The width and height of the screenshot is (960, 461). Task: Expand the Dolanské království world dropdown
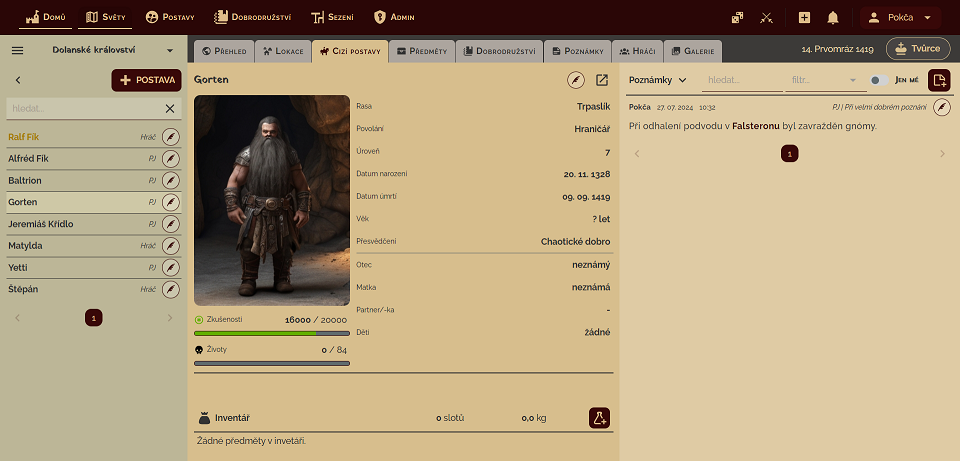(170, 50)
